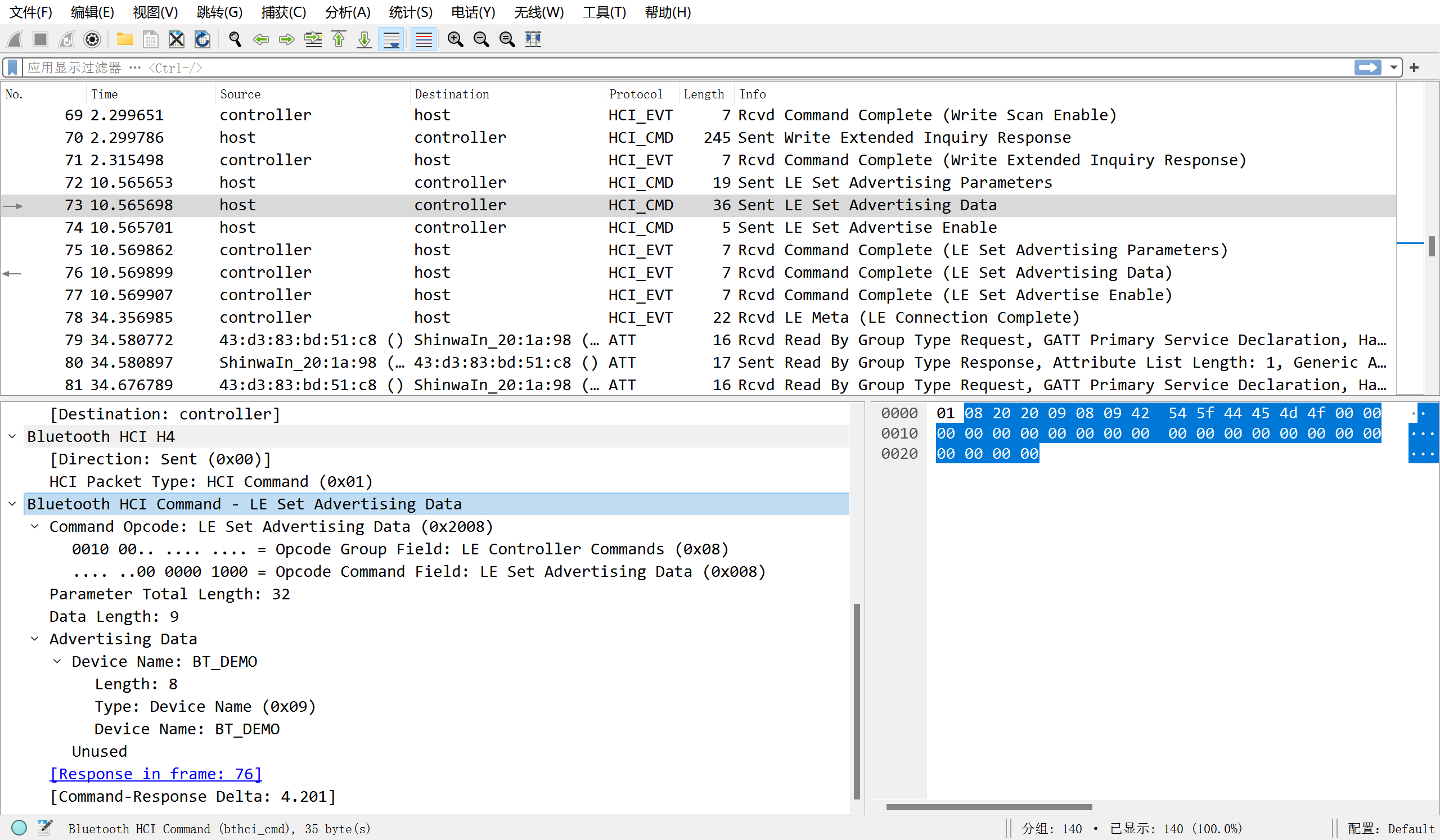Screen dimensions: 1440x840
Task: Collapse the Command Opcode subtree
Action: 35,526
